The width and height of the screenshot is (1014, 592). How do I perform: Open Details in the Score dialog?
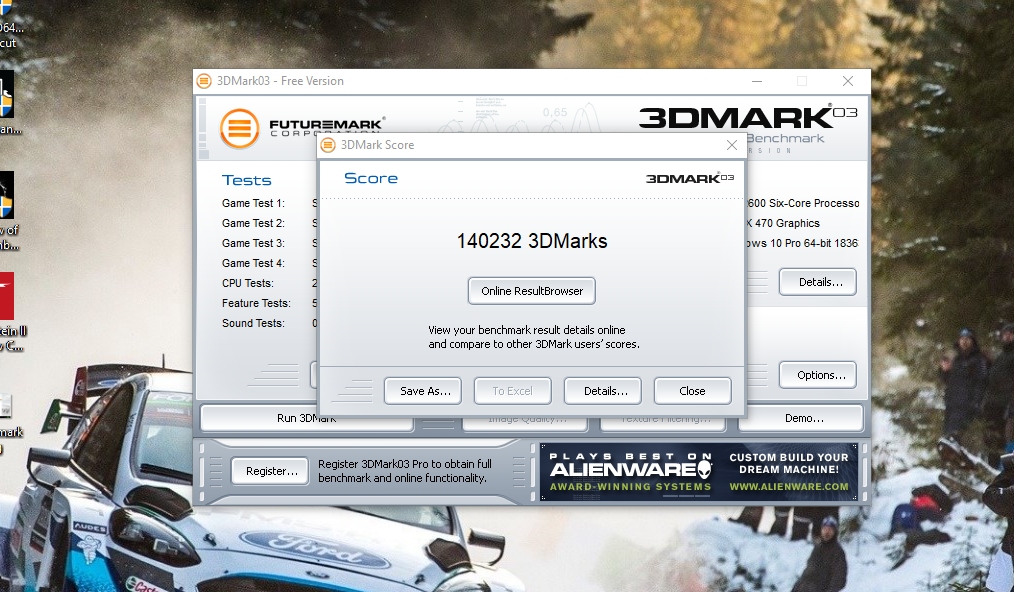pyautogui.click(x=603, y=391)
